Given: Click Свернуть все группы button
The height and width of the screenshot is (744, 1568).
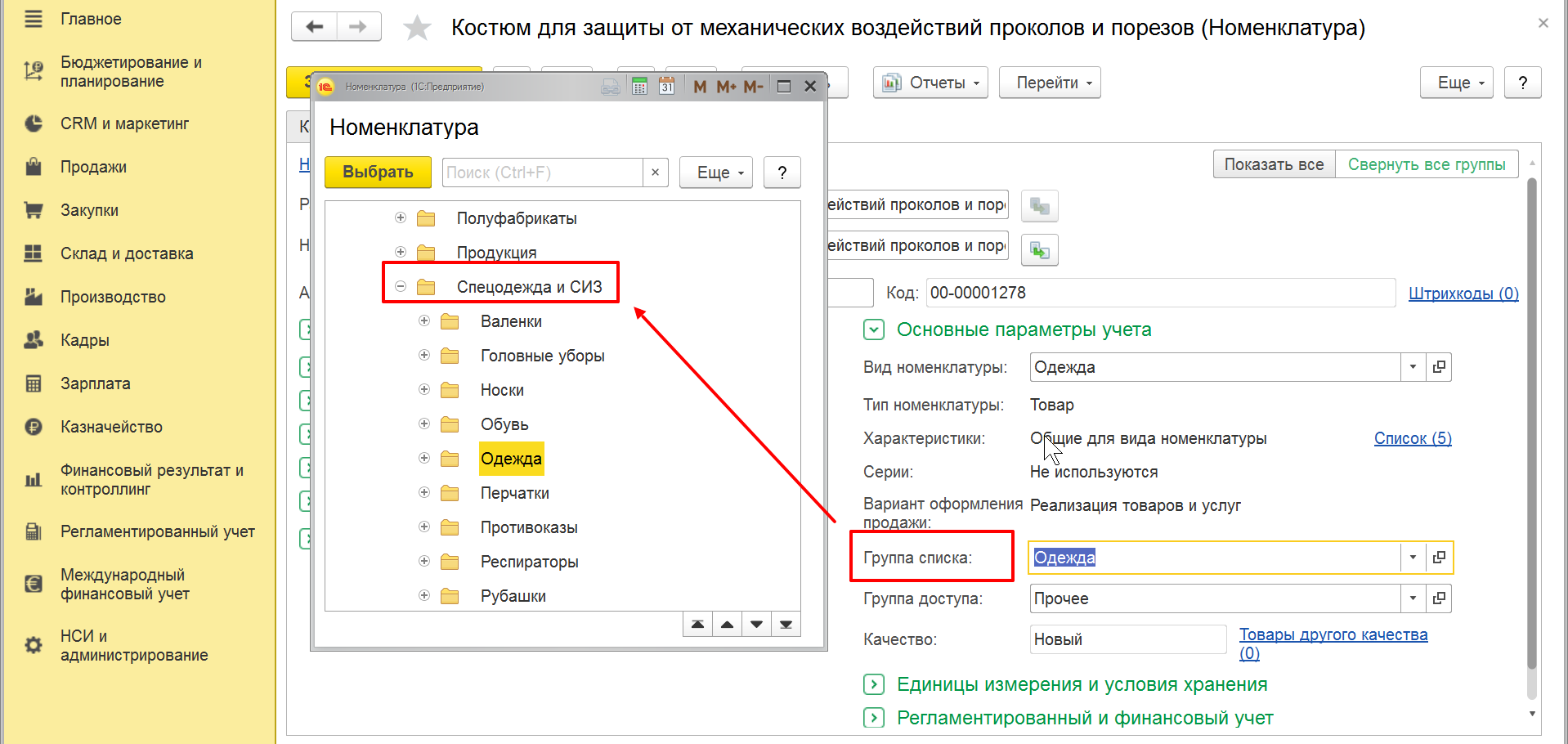Looking at the screenshot, I should coord(1427,164).
